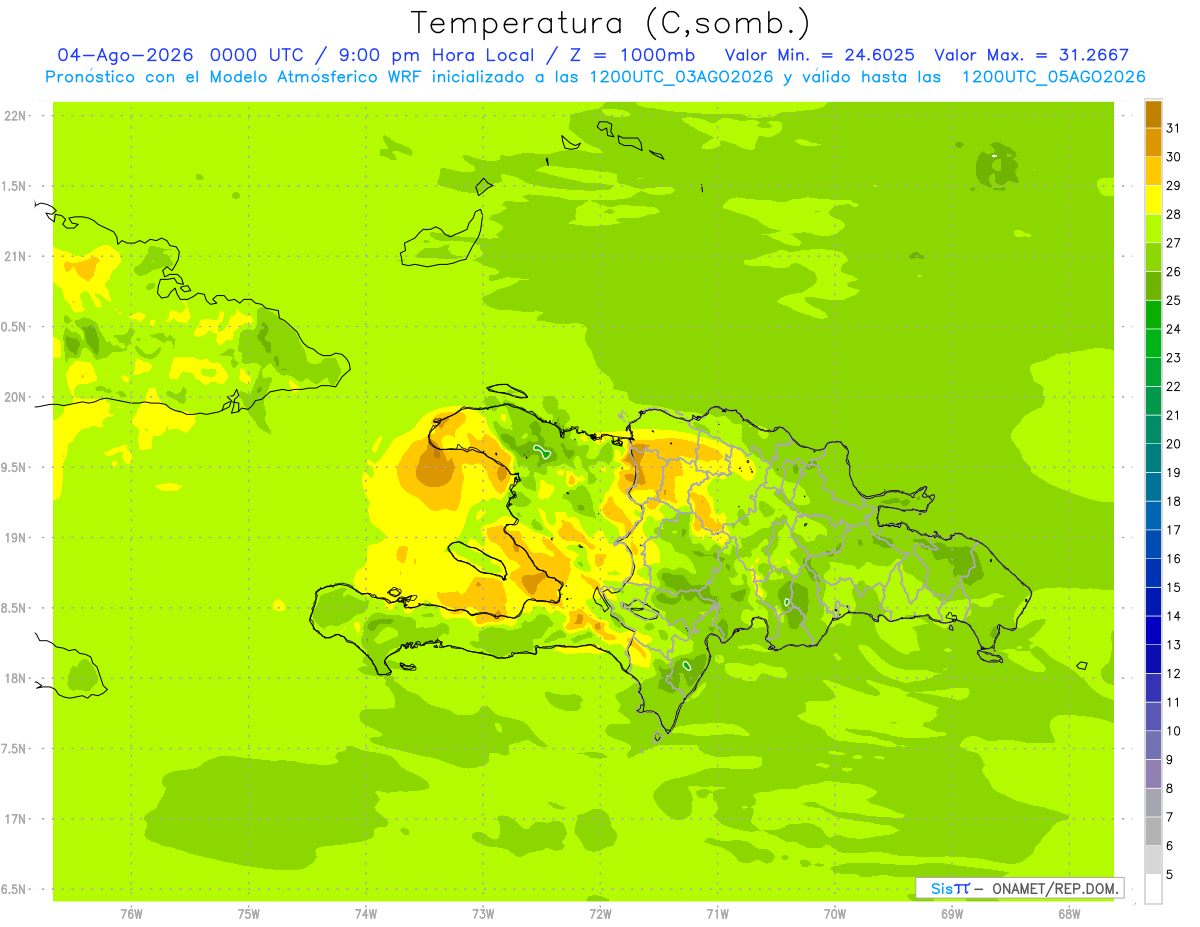
Task: Click the '1200UTC_05AGO2026' valid-until time
Action: point(1053,77)
